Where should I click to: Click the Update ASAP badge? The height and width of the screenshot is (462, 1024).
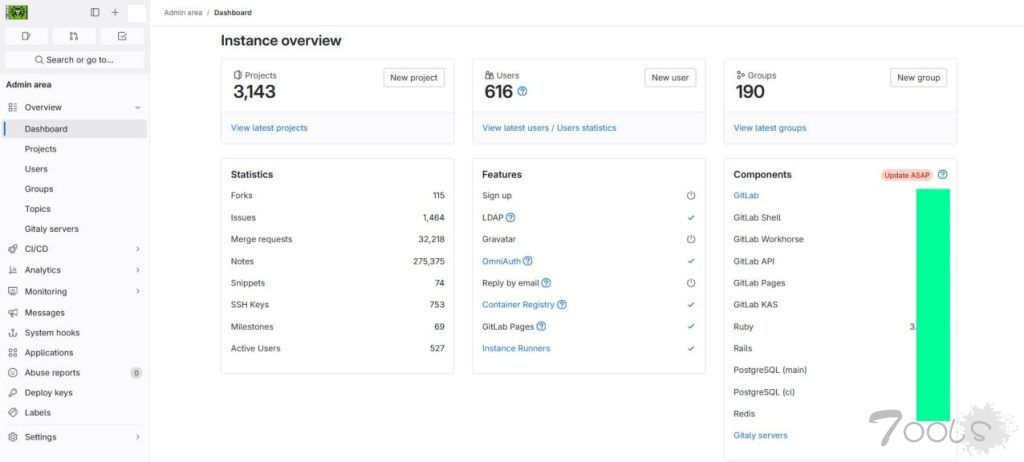[906, 175]
